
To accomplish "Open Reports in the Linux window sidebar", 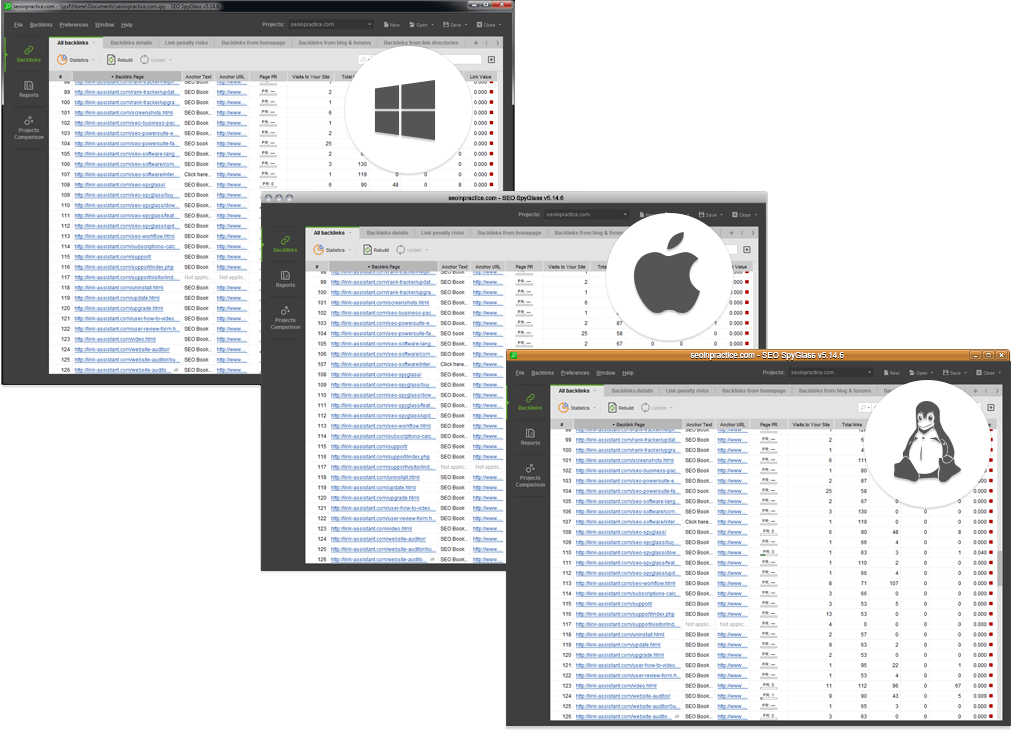I will tap(530, 437).
